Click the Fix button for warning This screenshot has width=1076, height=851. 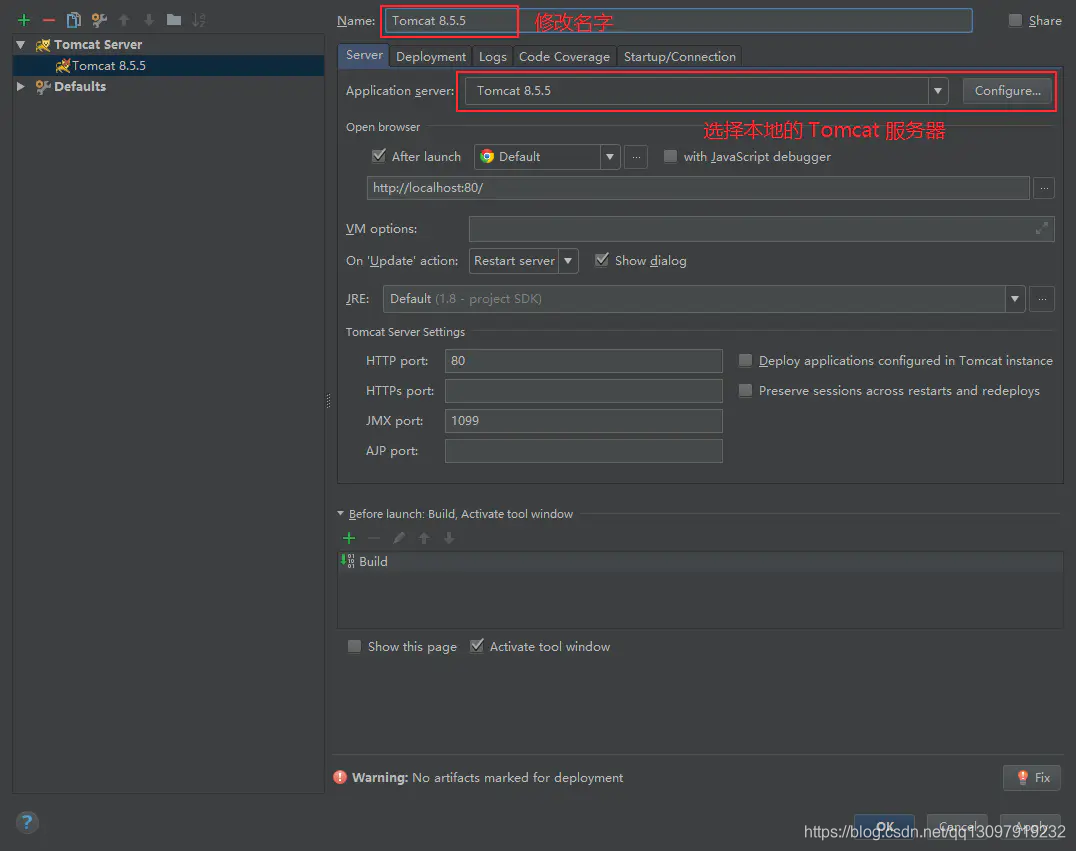tap(1032, 778)
